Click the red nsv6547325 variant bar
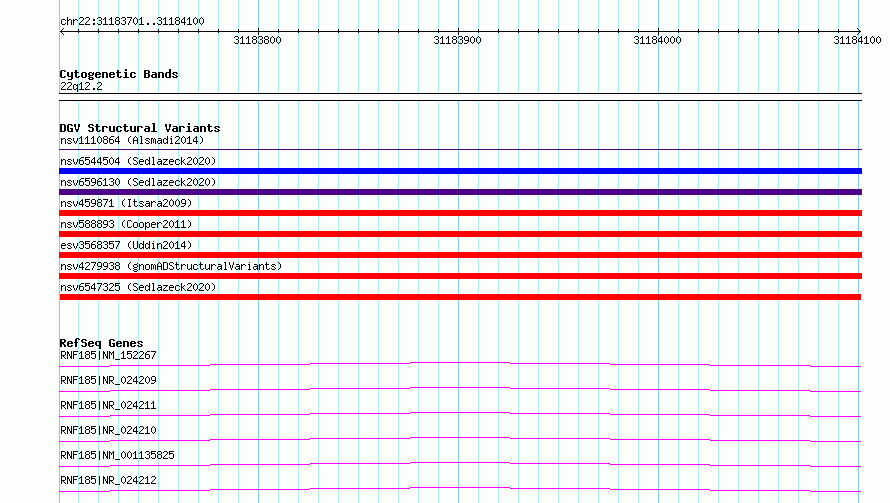The width and height of the screenshot is (890, 503). pos(460,297)
